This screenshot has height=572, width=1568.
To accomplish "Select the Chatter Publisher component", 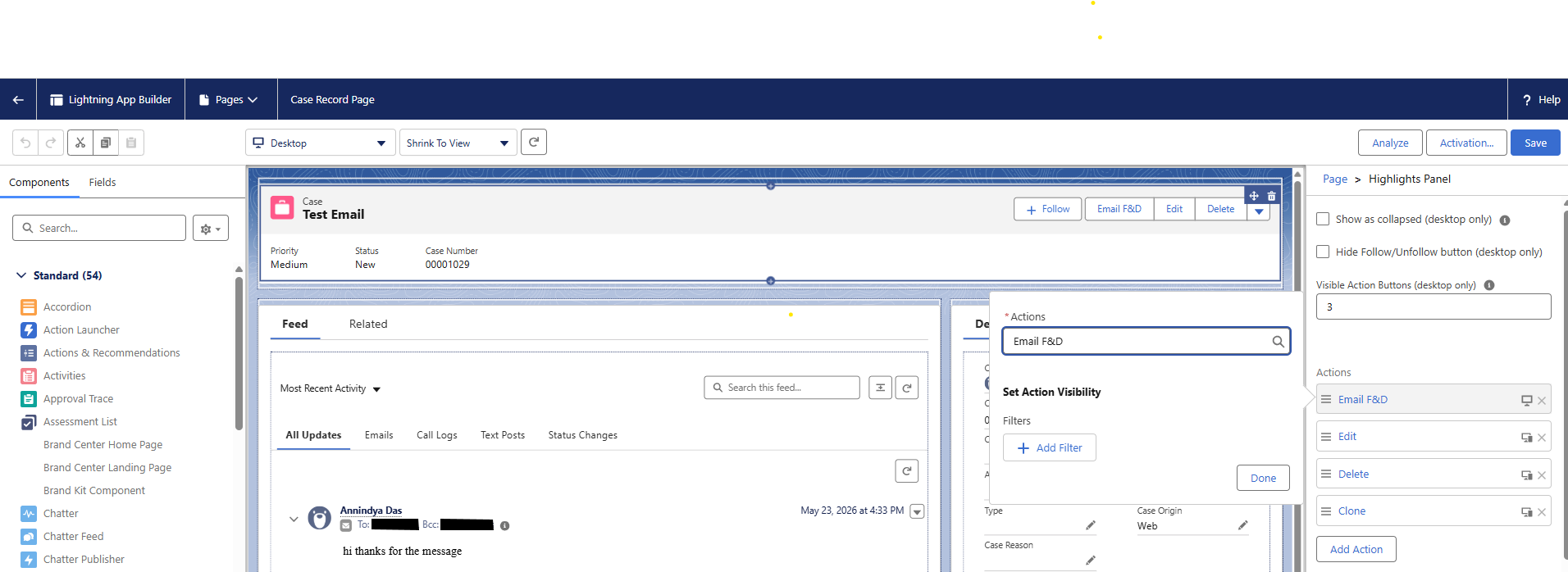I will [x=84, y=559].
